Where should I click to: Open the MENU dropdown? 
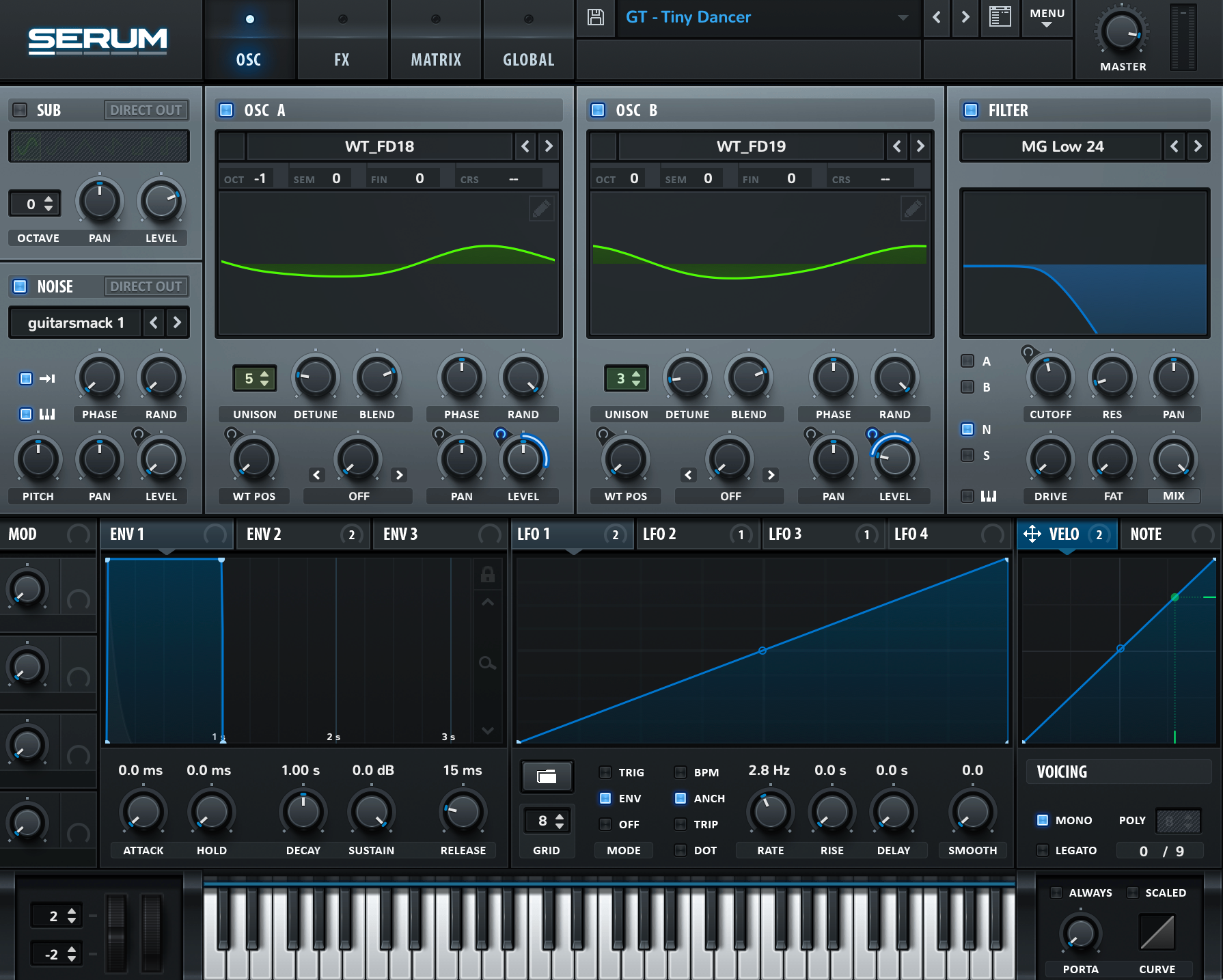1047,18
